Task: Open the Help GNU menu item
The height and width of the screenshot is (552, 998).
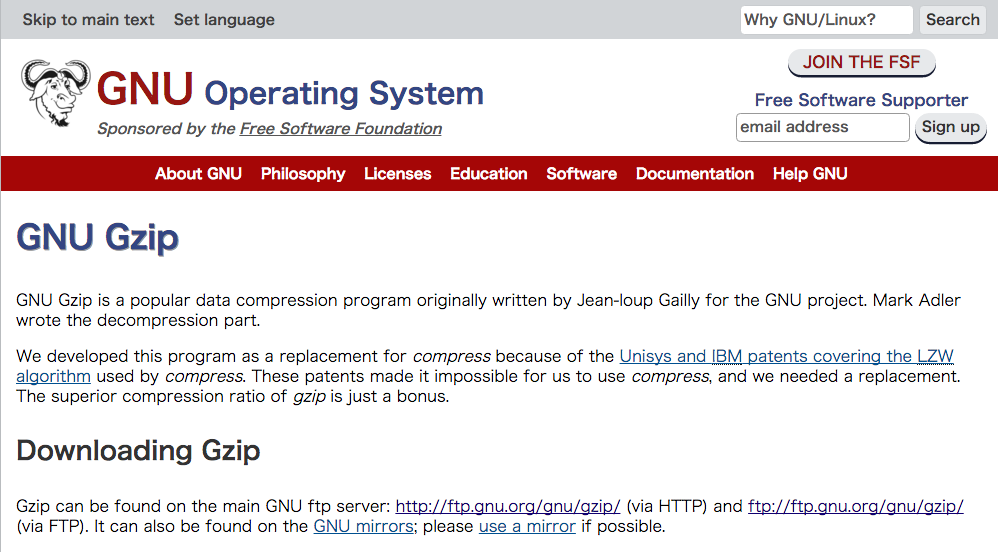Action: coord(810,174)
